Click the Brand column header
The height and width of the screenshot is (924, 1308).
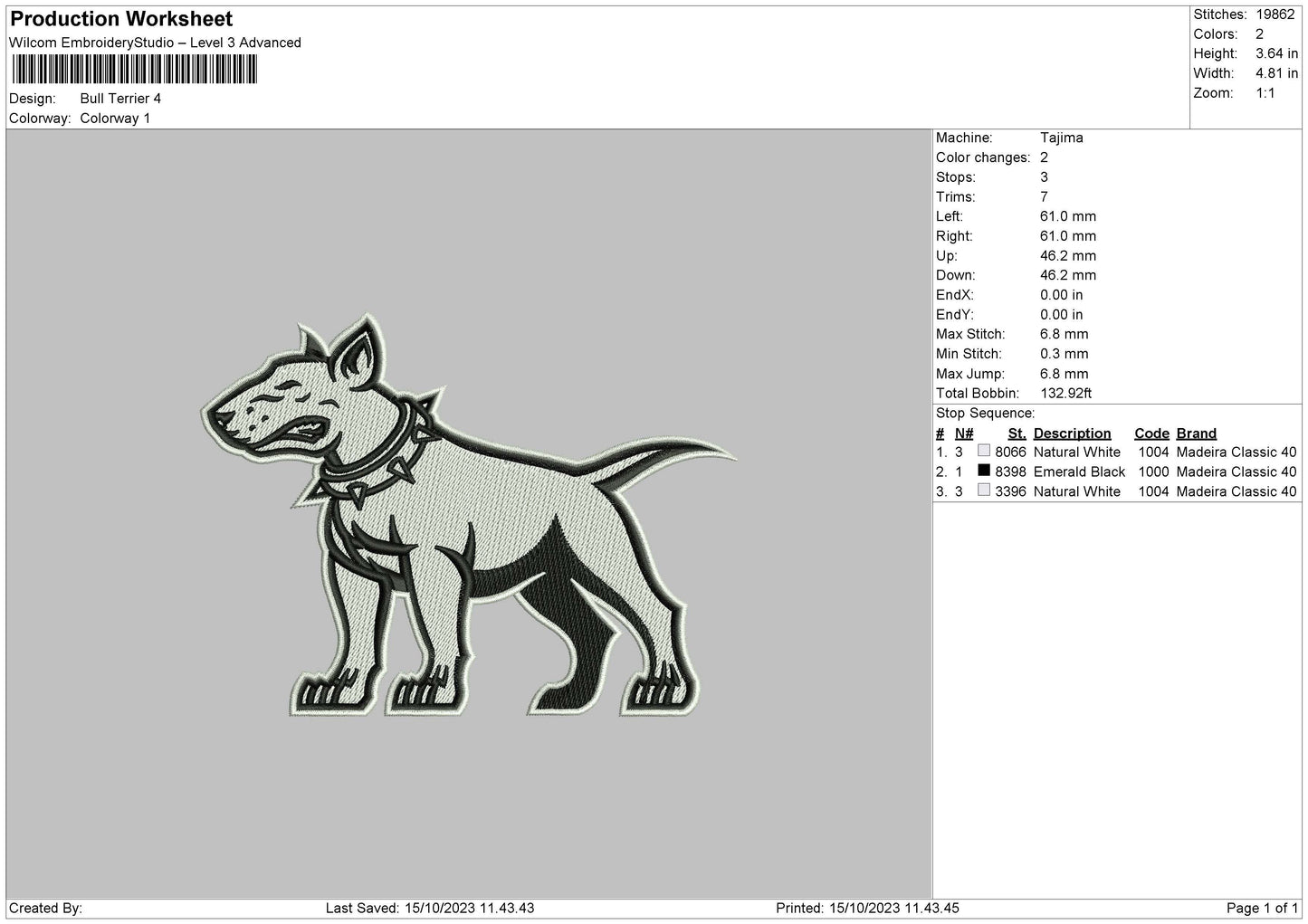pyautogui.click(x=1197, y=433)
